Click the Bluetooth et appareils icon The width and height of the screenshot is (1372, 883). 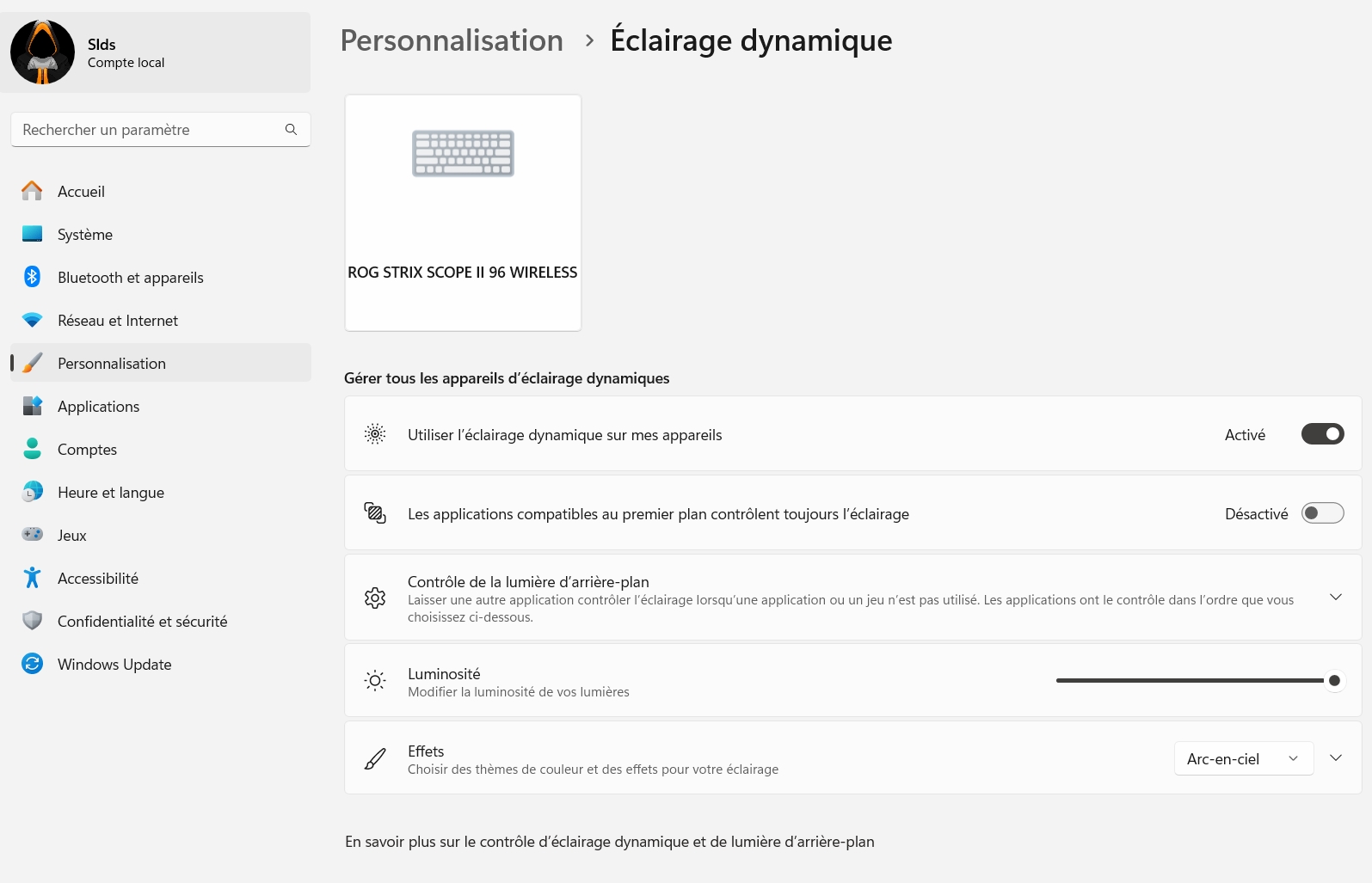point(32,277)
